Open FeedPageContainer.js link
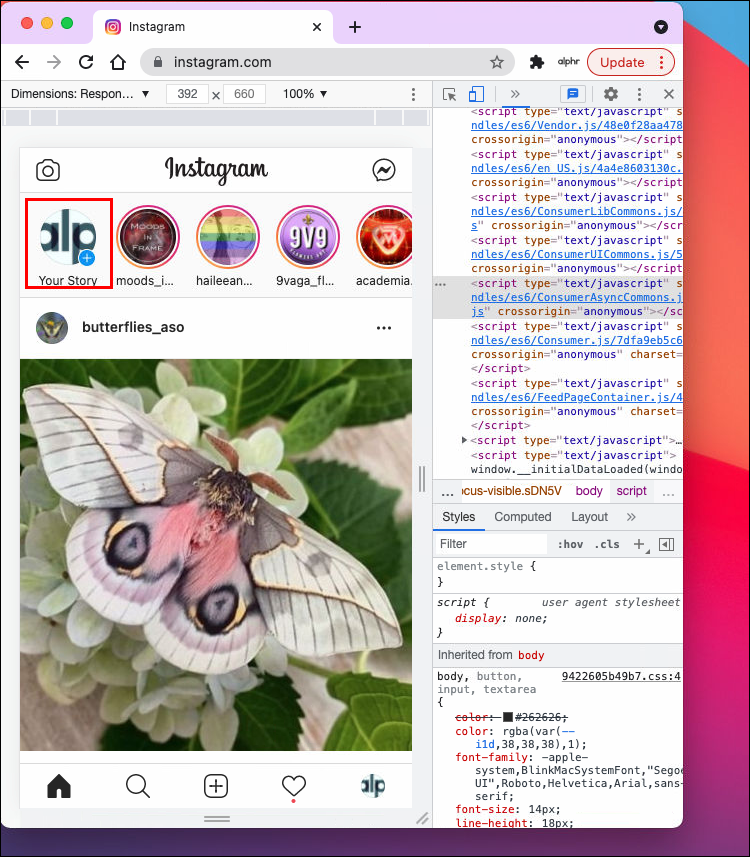Screen dimensions: 750x857 [x=577, y=397]
